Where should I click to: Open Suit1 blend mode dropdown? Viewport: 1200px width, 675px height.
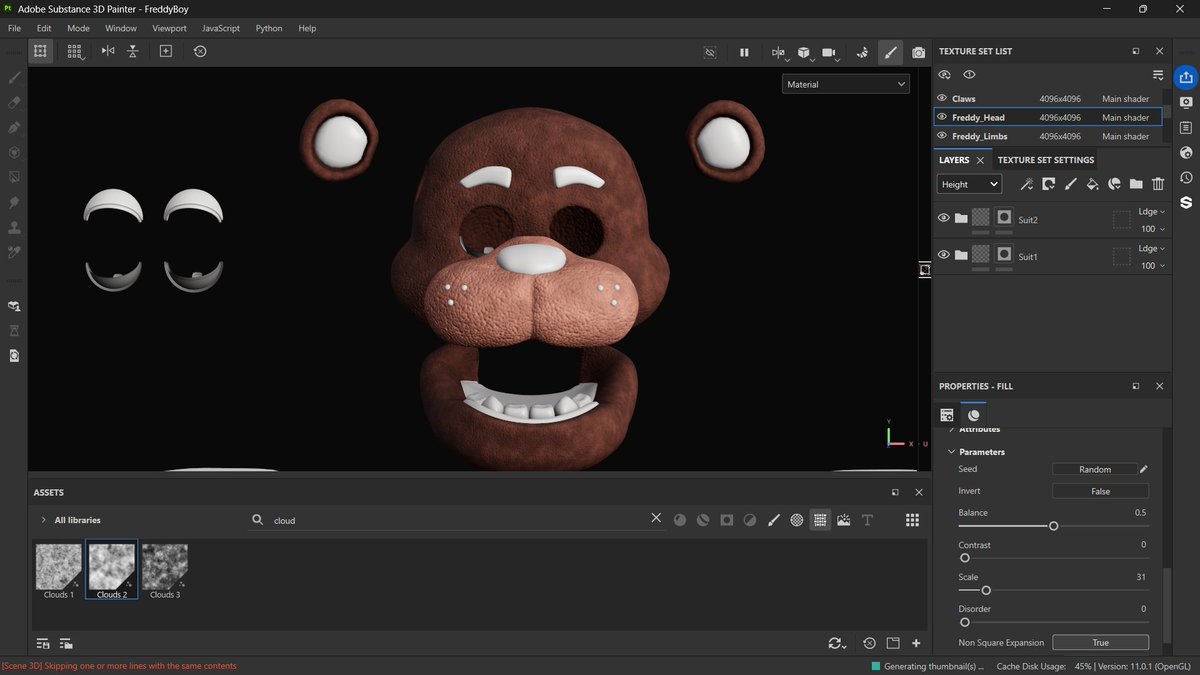[1150, 249]
